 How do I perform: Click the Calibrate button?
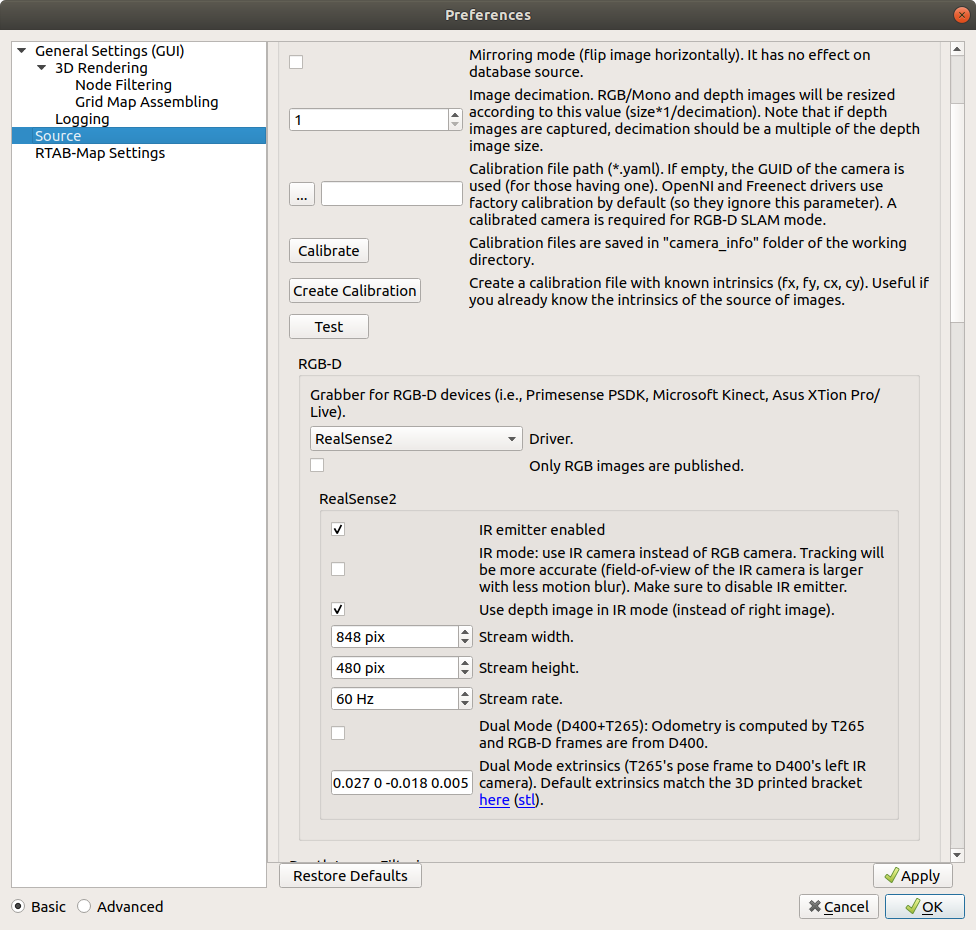point(329,250)
